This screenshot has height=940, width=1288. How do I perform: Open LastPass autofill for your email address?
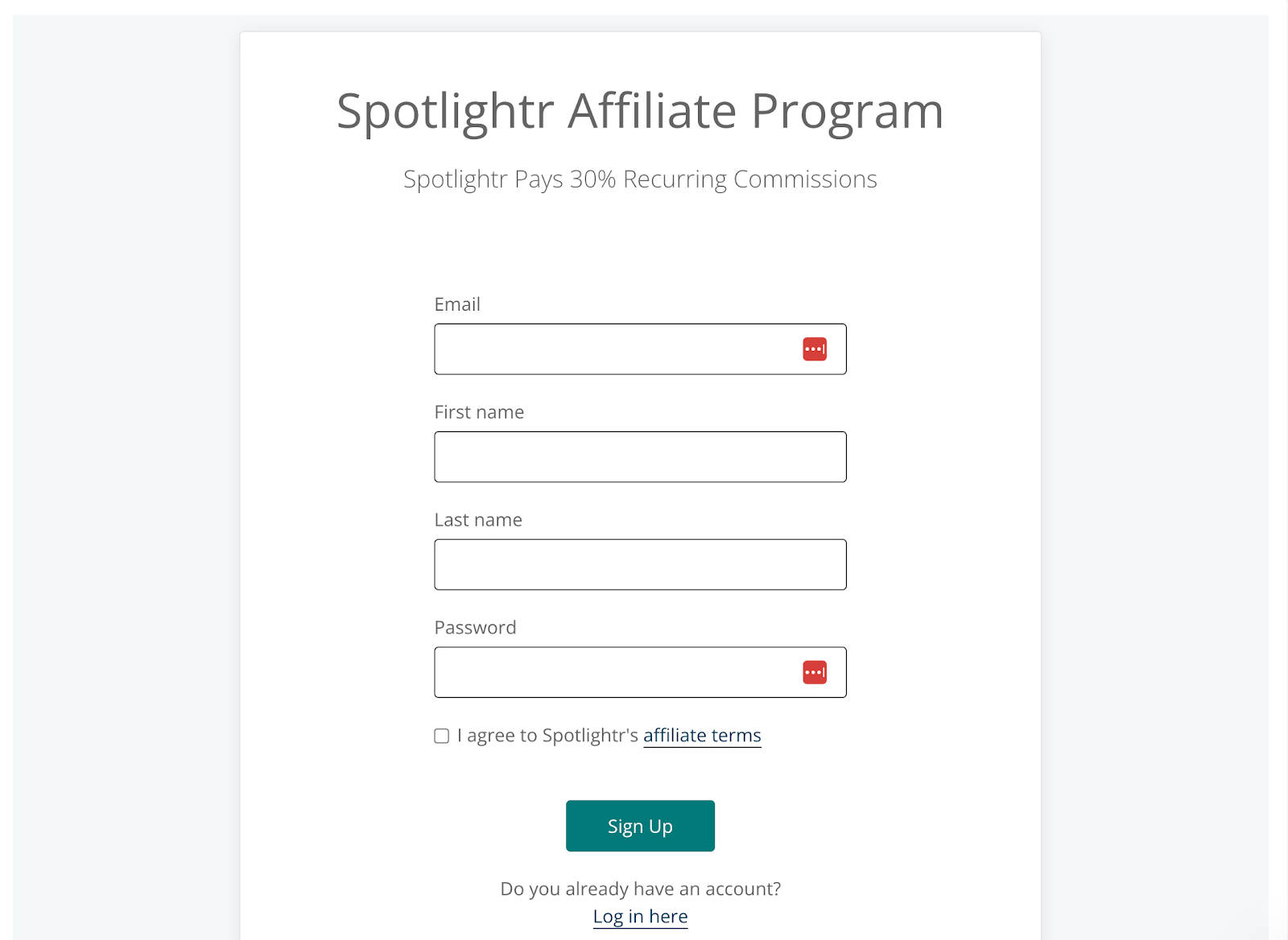[x=816, y=348]
